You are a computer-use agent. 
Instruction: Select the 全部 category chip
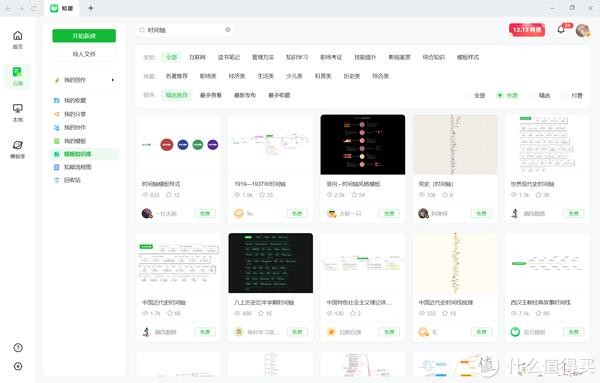pyautogui.click(x=171, y=57)
